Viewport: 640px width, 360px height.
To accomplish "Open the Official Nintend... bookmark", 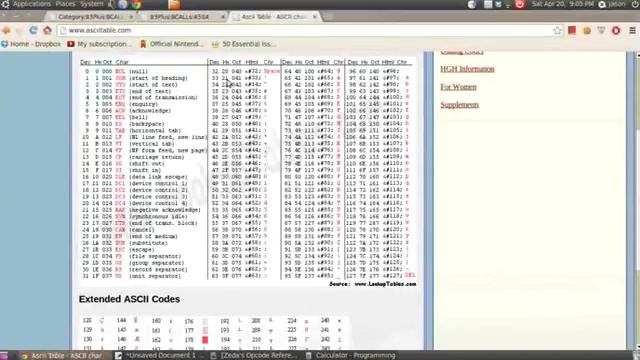I will coord(171,44).
